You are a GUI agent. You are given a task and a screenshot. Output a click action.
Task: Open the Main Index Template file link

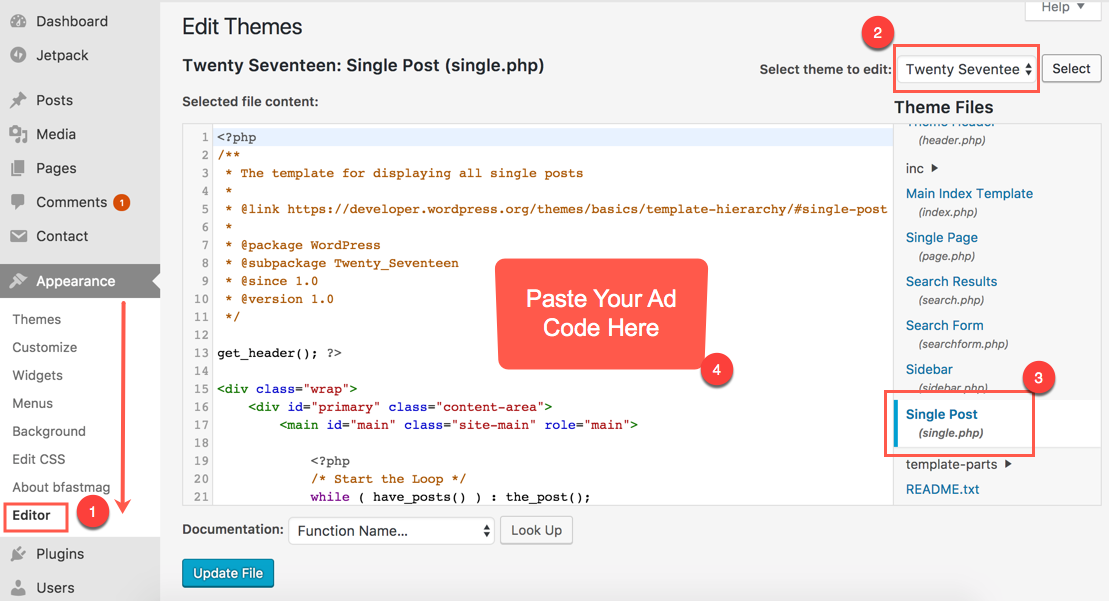point(969,194)
